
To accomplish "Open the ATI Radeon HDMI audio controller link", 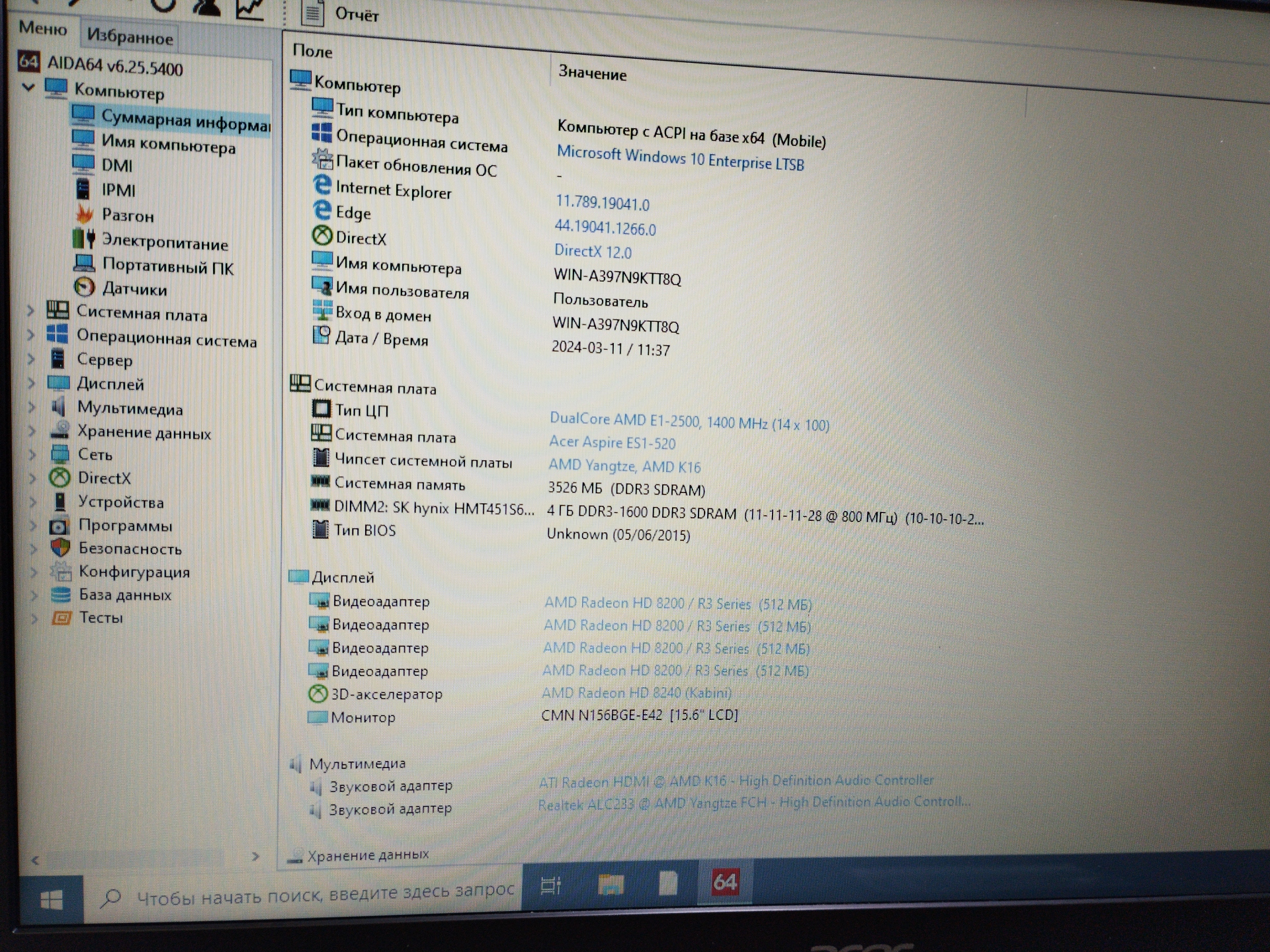I will coord(736,781).
